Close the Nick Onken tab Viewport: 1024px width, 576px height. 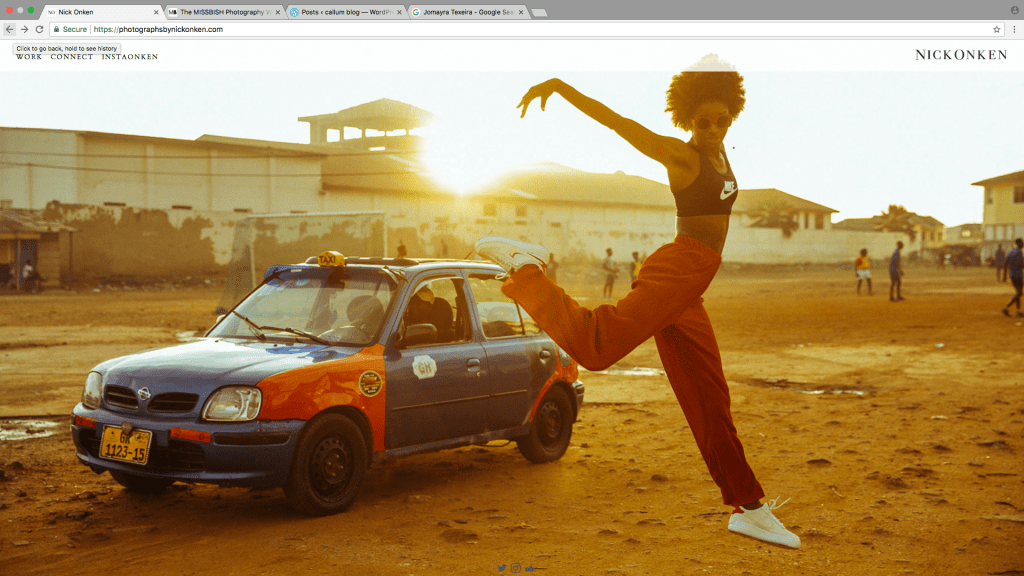[156, 12]
